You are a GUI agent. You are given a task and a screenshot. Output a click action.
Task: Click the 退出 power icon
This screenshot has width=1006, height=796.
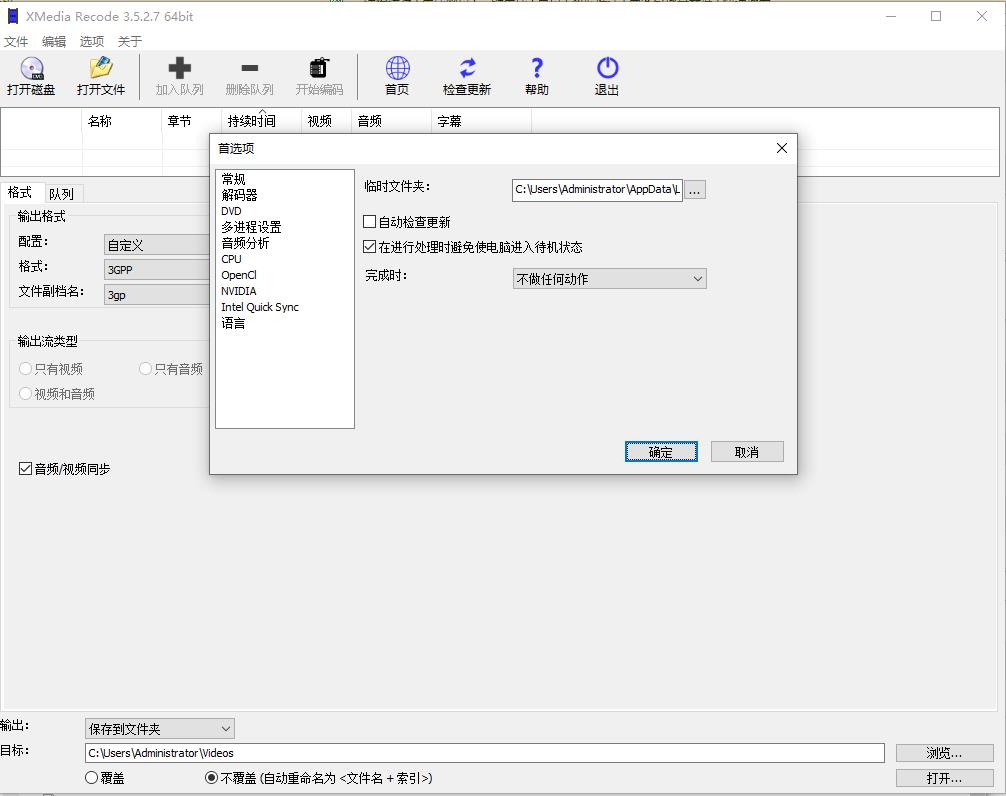(607, 68)
